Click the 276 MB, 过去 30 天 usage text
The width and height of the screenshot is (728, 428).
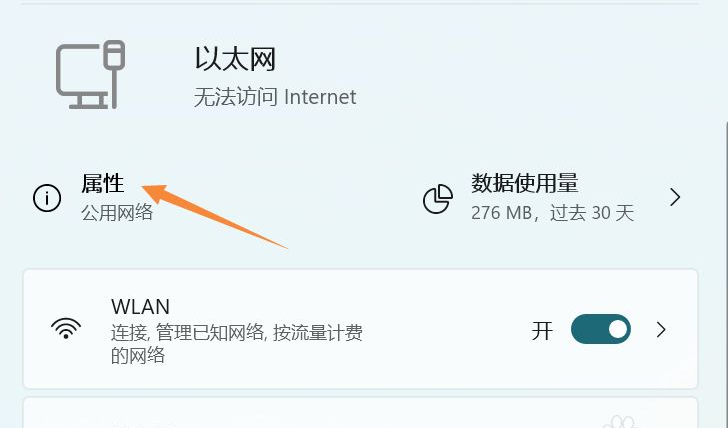pyautogui.click(x=552, y=213)
